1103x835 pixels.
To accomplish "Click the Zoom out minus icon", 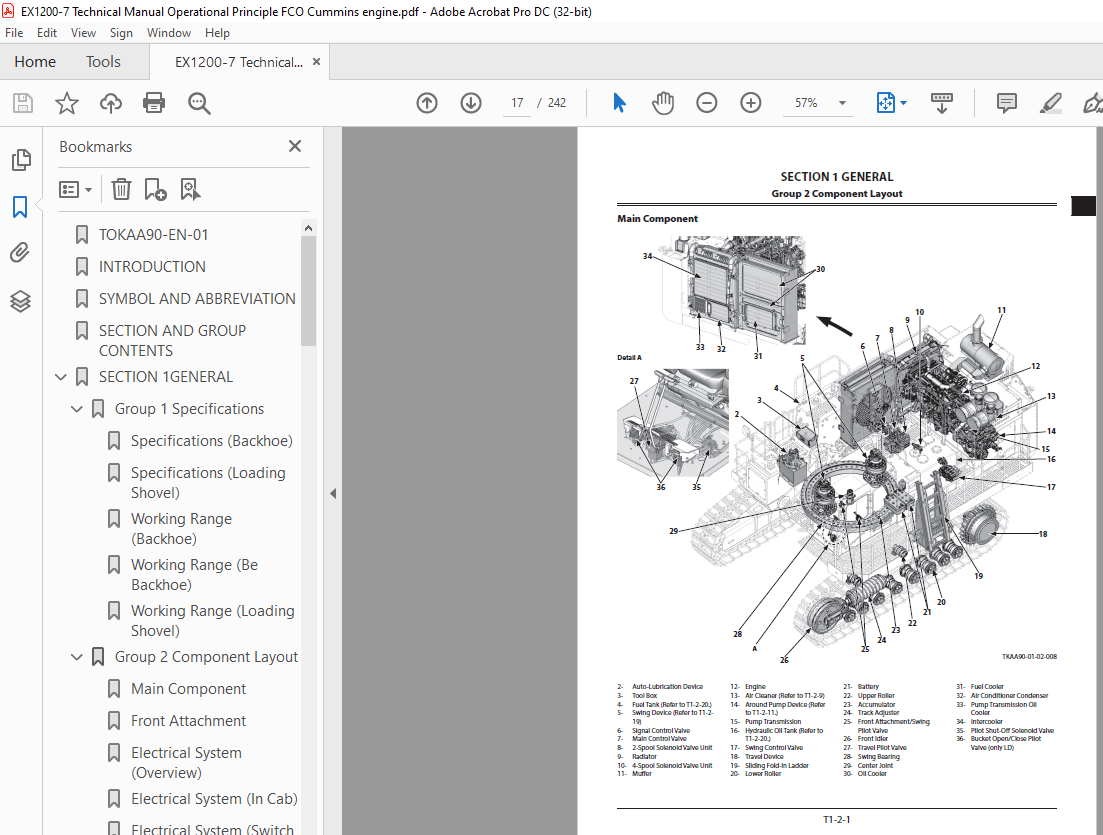I will pos(707,103).
